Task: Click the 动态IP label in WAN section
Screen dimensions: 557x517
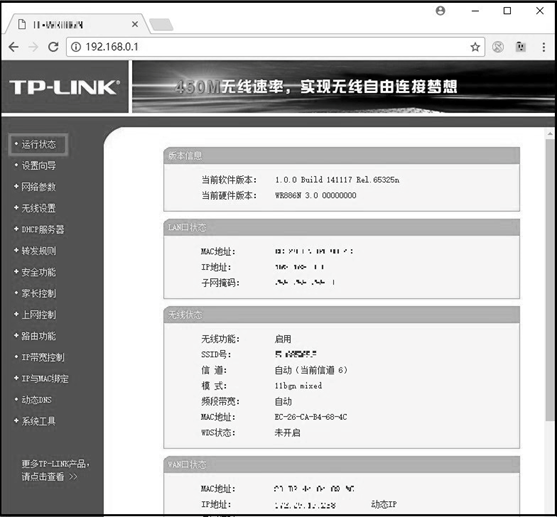Action: click(384, 504)
